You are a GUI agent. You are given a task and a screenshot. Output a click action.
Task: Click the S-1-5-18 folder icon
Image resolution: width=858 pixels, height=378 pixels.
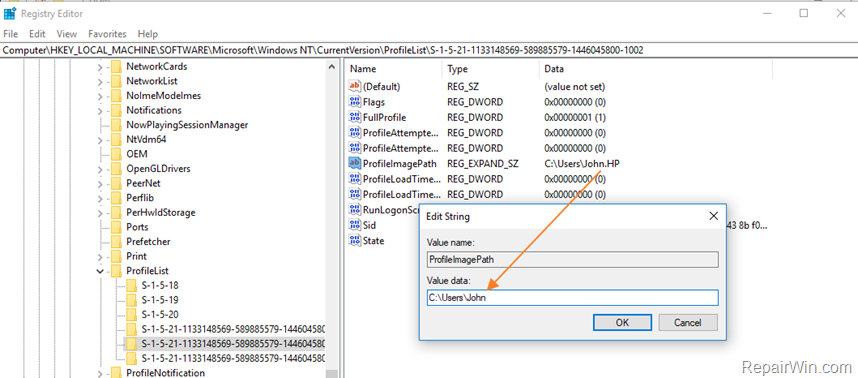point(131,286)
